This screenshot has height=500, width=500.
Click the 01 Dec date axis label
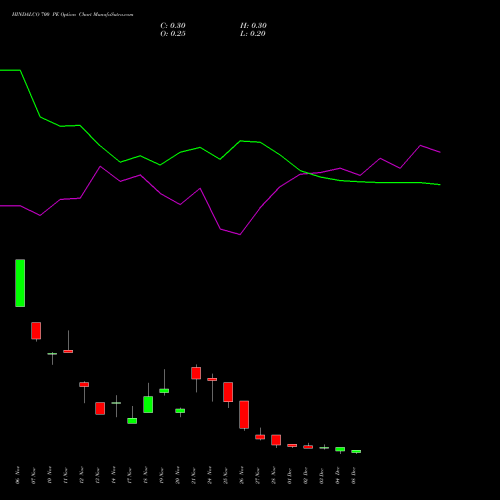click(290, 475)
